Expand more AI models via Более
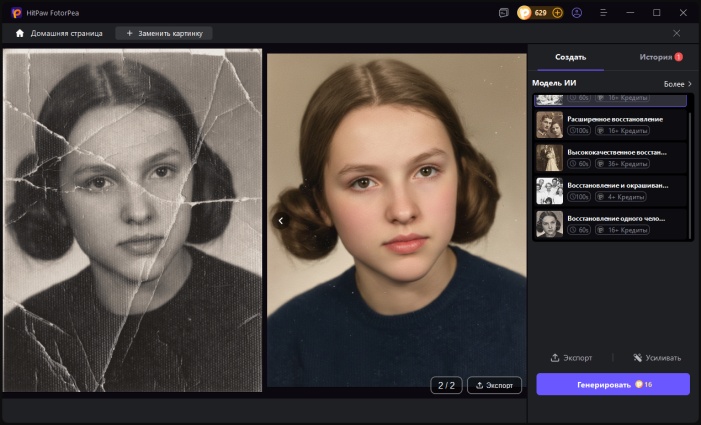This screenshot has width=701, height=425. (x=677, y=84)
